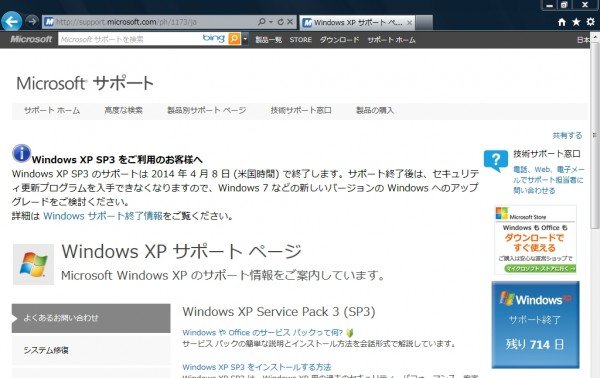Click the Microsoft サポート search field
Viewport: 600px width, 378px height.
(130, 39)
